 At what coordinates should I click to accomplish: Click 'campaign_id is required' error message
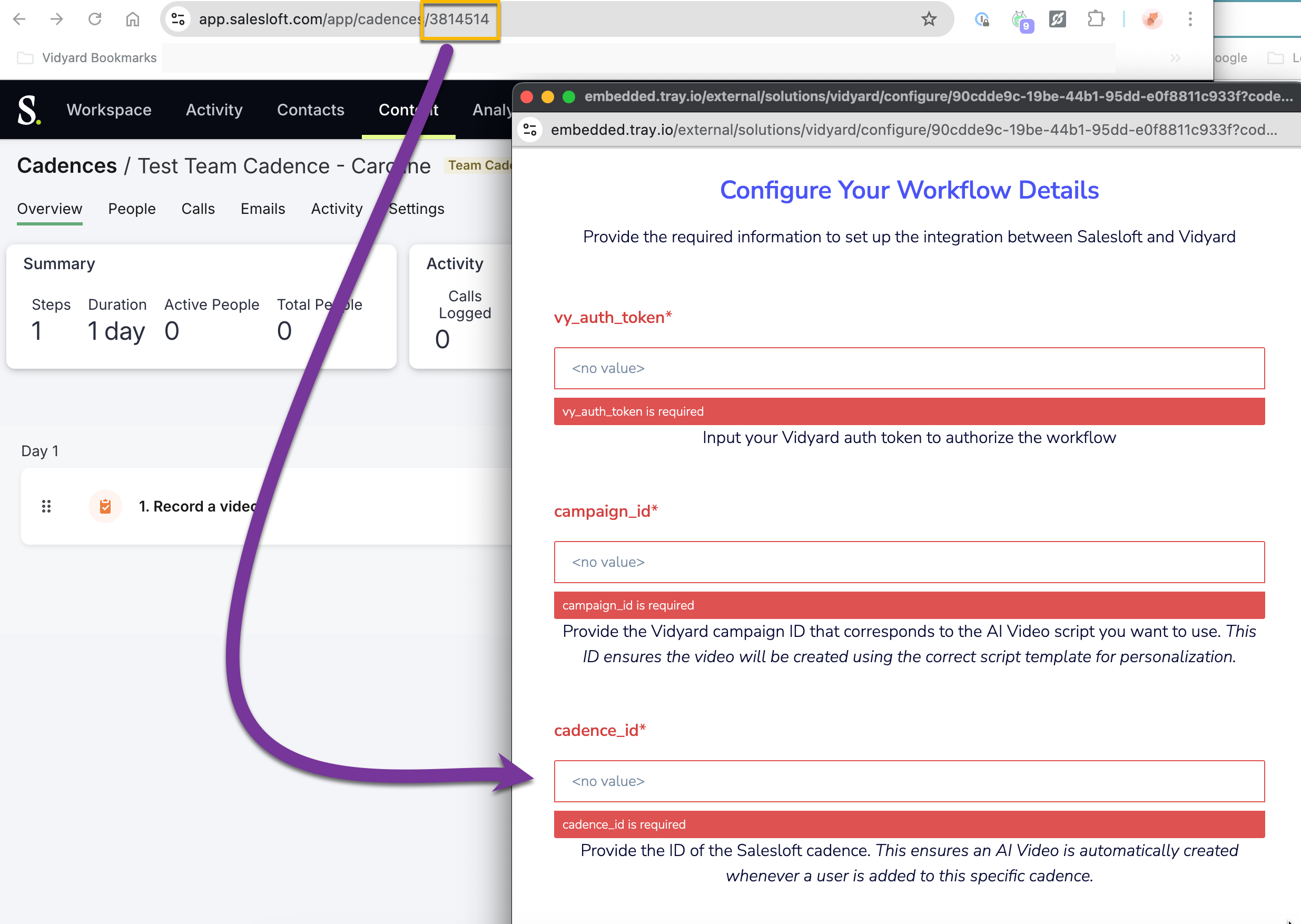pos(909,605)
